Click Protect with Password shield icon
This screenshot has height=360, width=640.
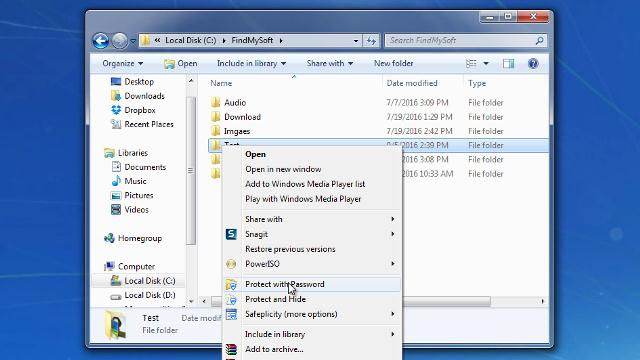tap(231, 284)
